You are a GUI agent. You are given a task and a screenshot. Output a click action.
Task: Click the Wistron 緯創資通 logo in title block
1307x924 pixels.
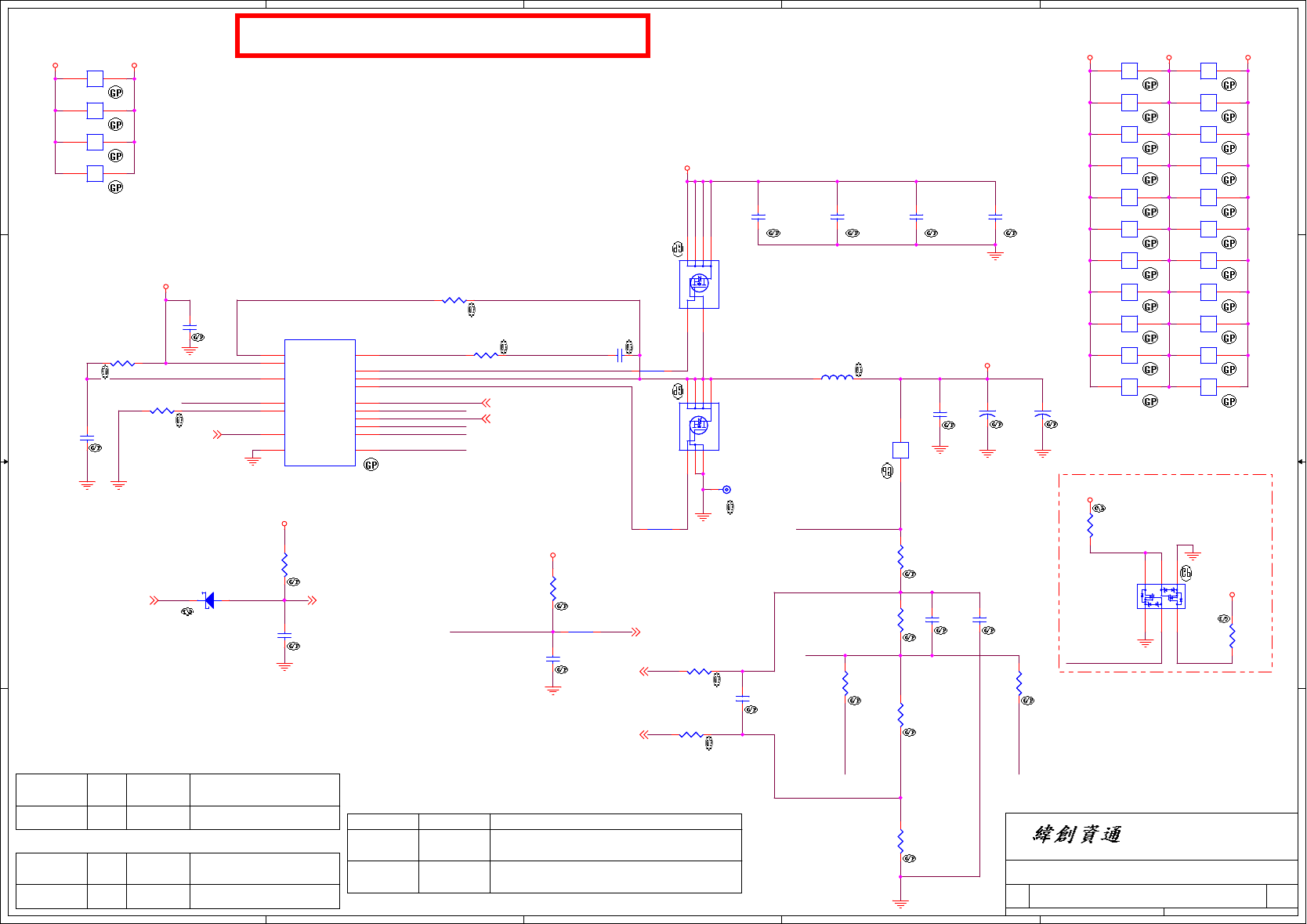pyautogui.click(x=1077, y=834)
